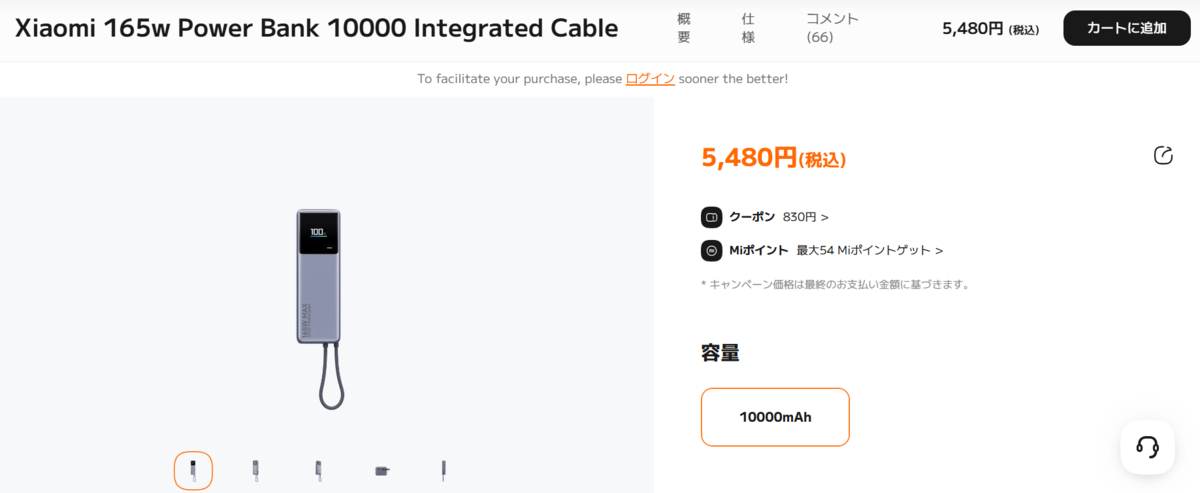
Task: Follow the ログイン link
Action: [x=650, y=79]
